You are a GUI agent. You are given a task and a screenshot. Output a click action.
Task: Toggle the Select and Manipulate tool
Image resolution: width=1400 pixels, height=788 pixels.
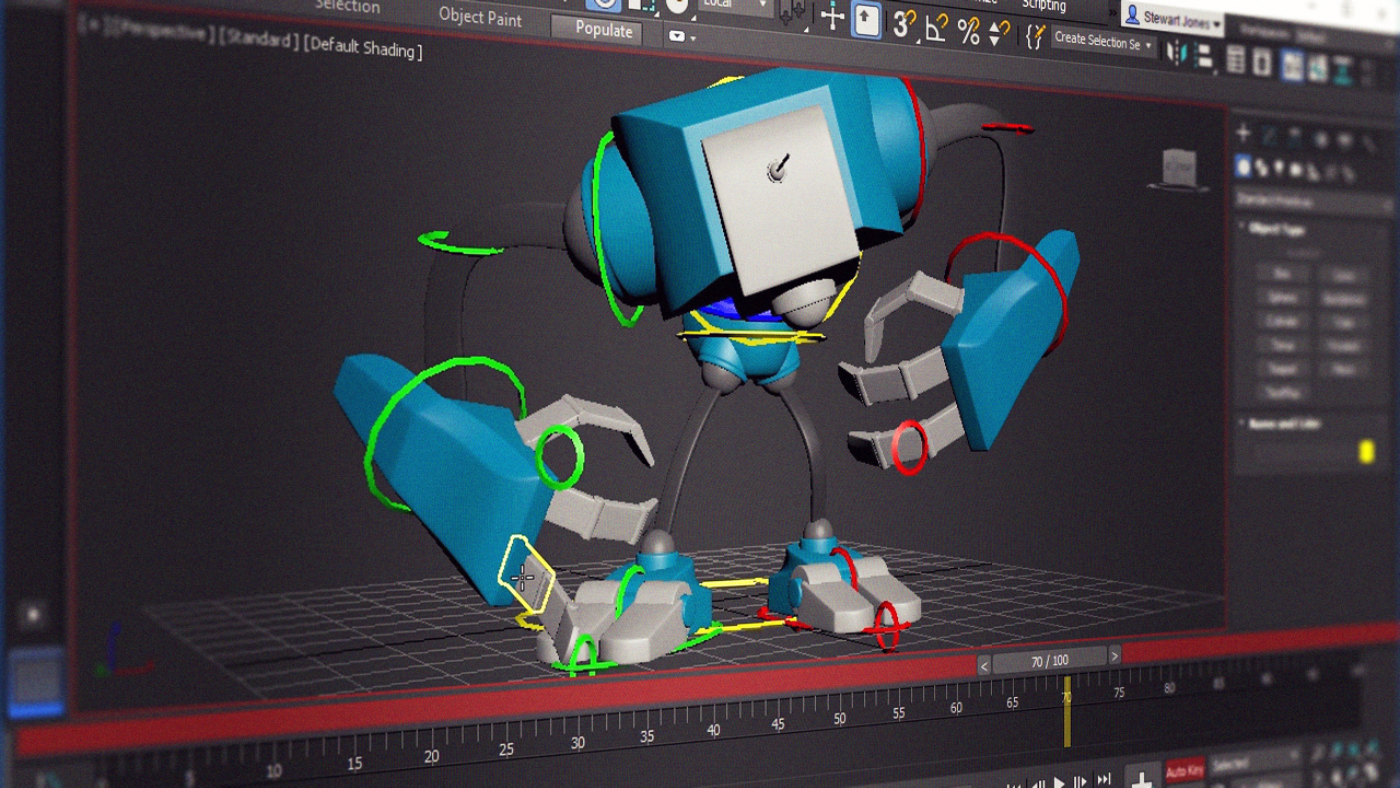(x=832, y=17)
